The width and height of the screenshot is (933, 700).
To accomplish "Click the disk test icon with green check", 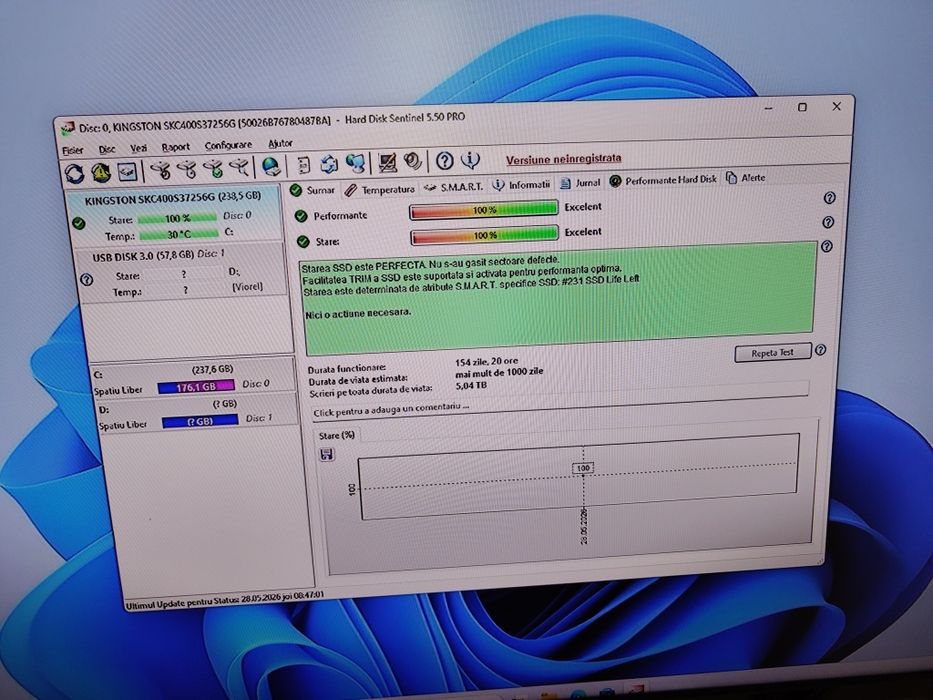I will (214, 169).
